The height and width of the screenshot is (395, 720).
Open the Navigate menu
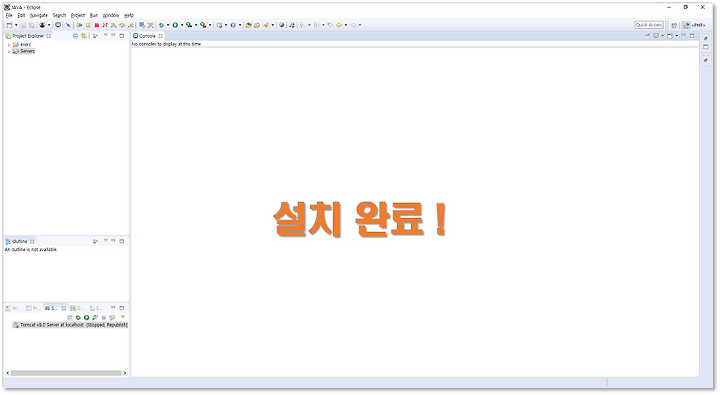tap(39, 15)
